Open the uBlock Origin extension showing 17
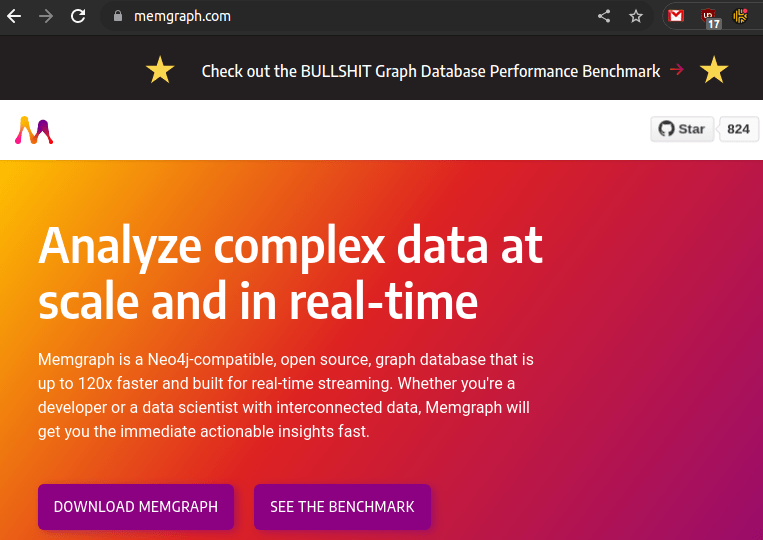The image size is (763, 540). click(x=709, y=17)
